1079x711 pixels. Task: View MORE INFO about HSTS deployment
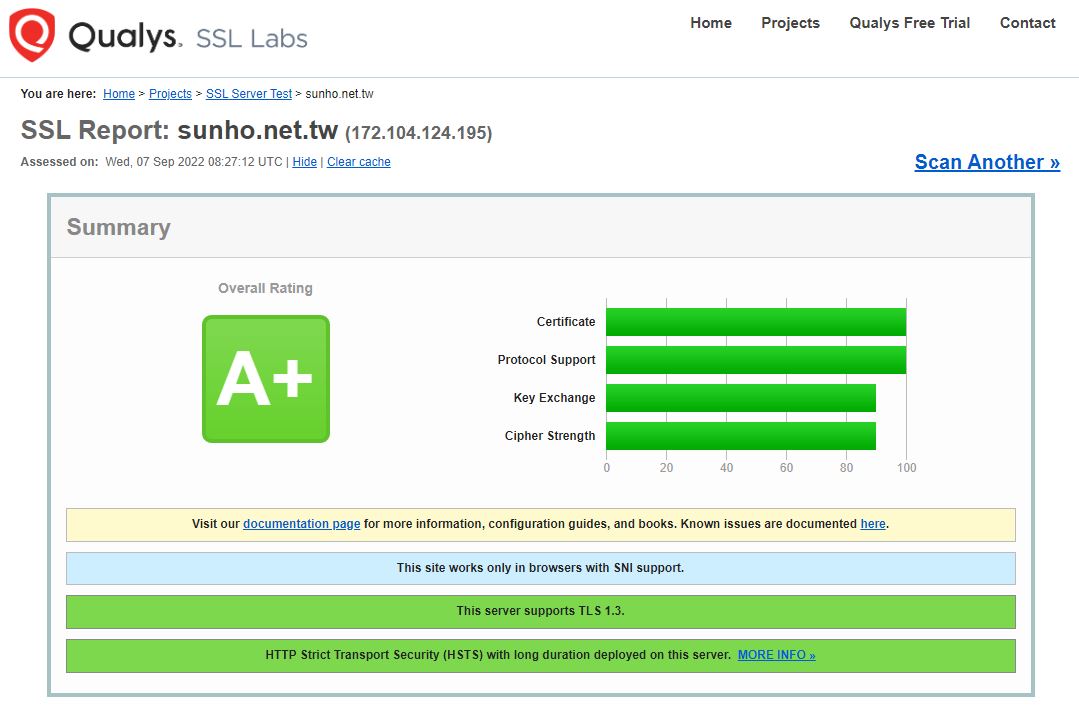click(x=776, y=655)
